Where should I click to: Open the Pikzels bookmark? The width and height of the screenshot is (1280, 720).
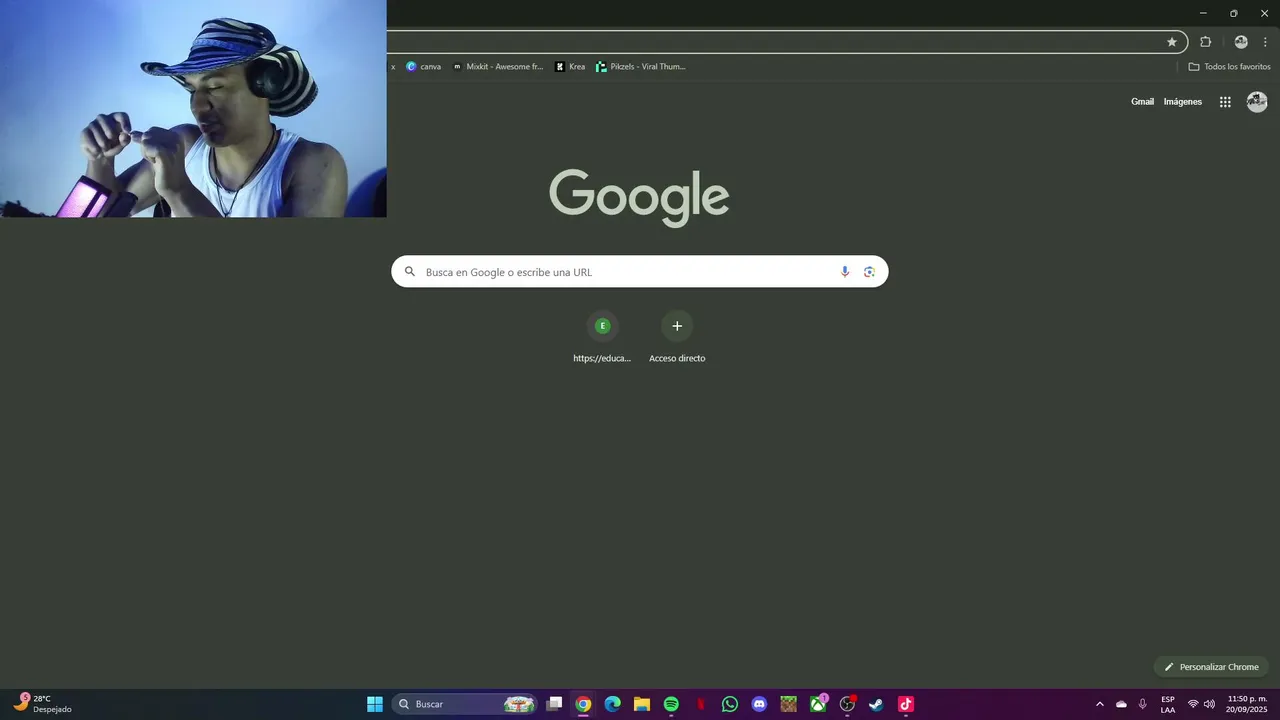[x=641, y=67]
